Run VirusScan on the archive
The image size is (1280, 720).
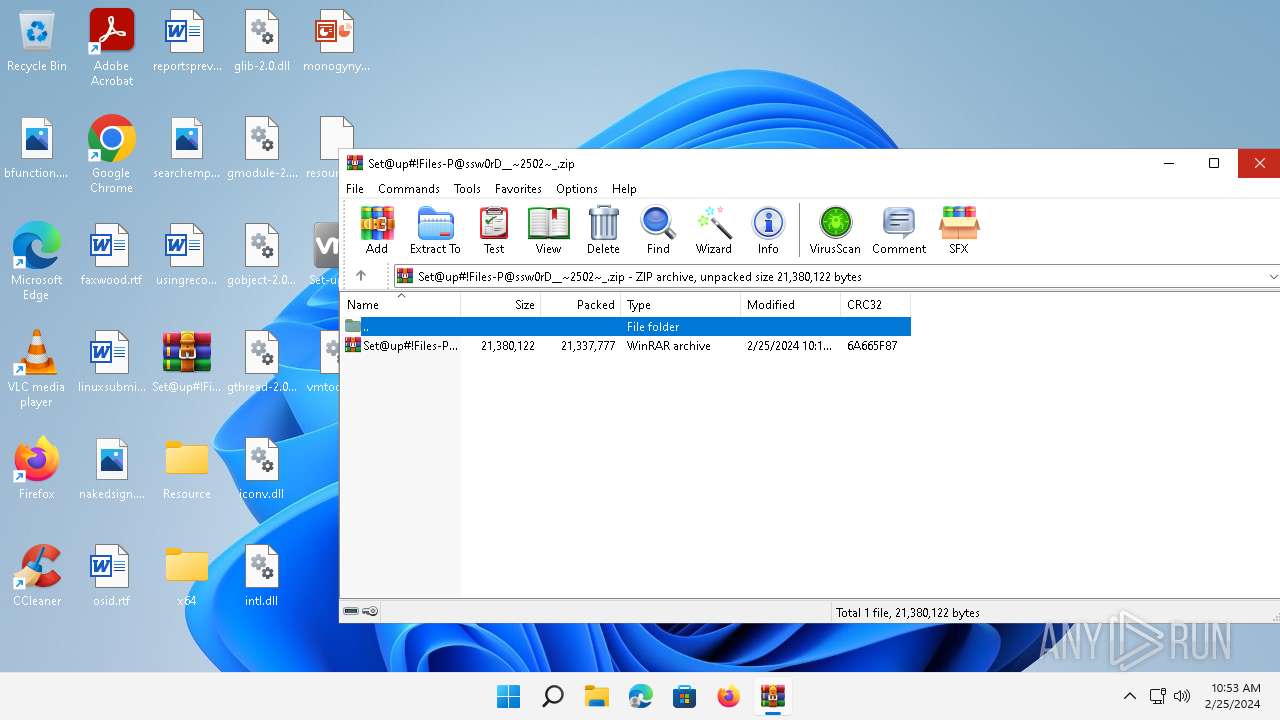835,231
